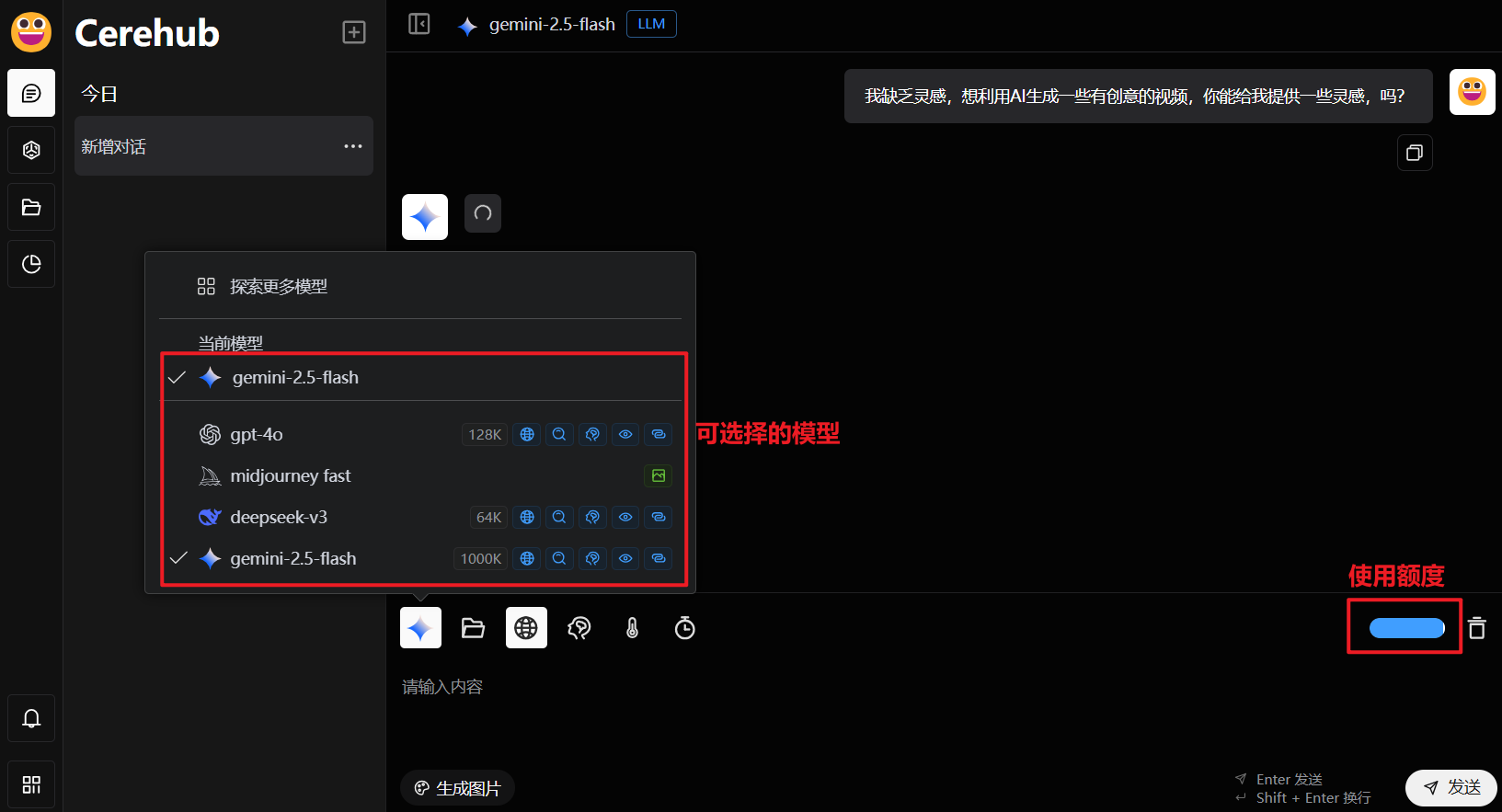This screenshot has width=1502, height=812.
Task: Click link icon on gemini-2.5-flash 1000K row
Action: point(659,558)
